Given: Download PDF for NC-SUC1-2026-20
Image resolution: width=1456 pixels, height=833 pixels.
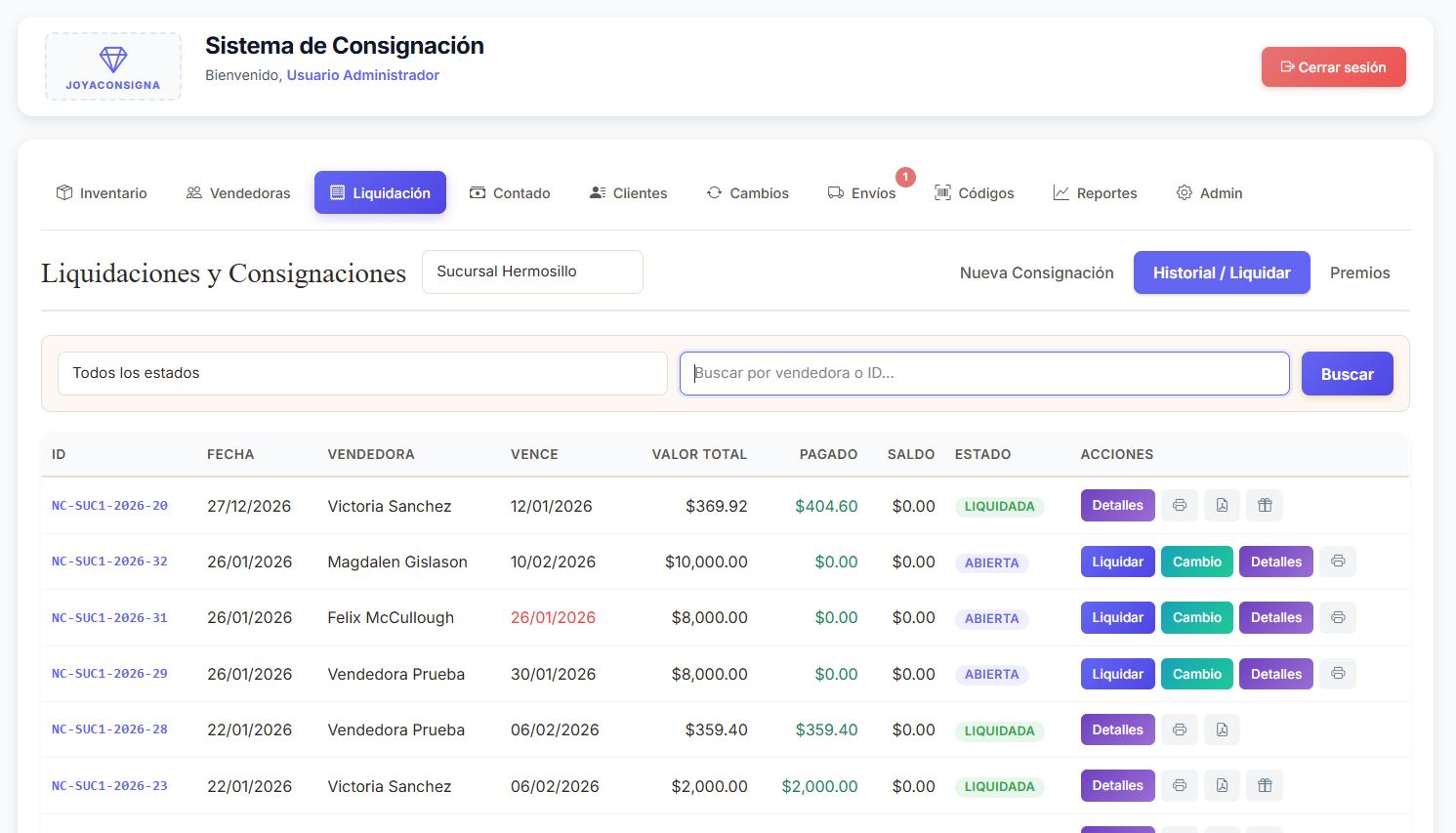Looking at the screenshot, I should point(1222,505).
